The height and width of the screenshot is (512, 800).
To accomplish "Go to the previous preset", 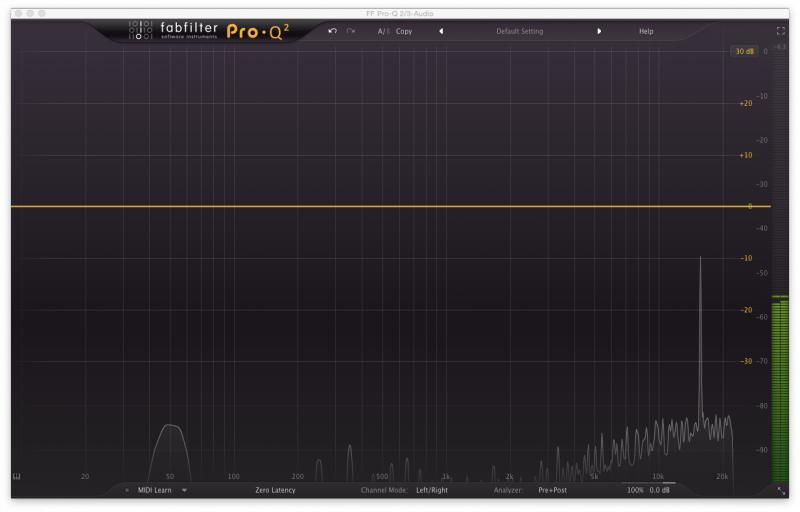I will coord(441,31).
